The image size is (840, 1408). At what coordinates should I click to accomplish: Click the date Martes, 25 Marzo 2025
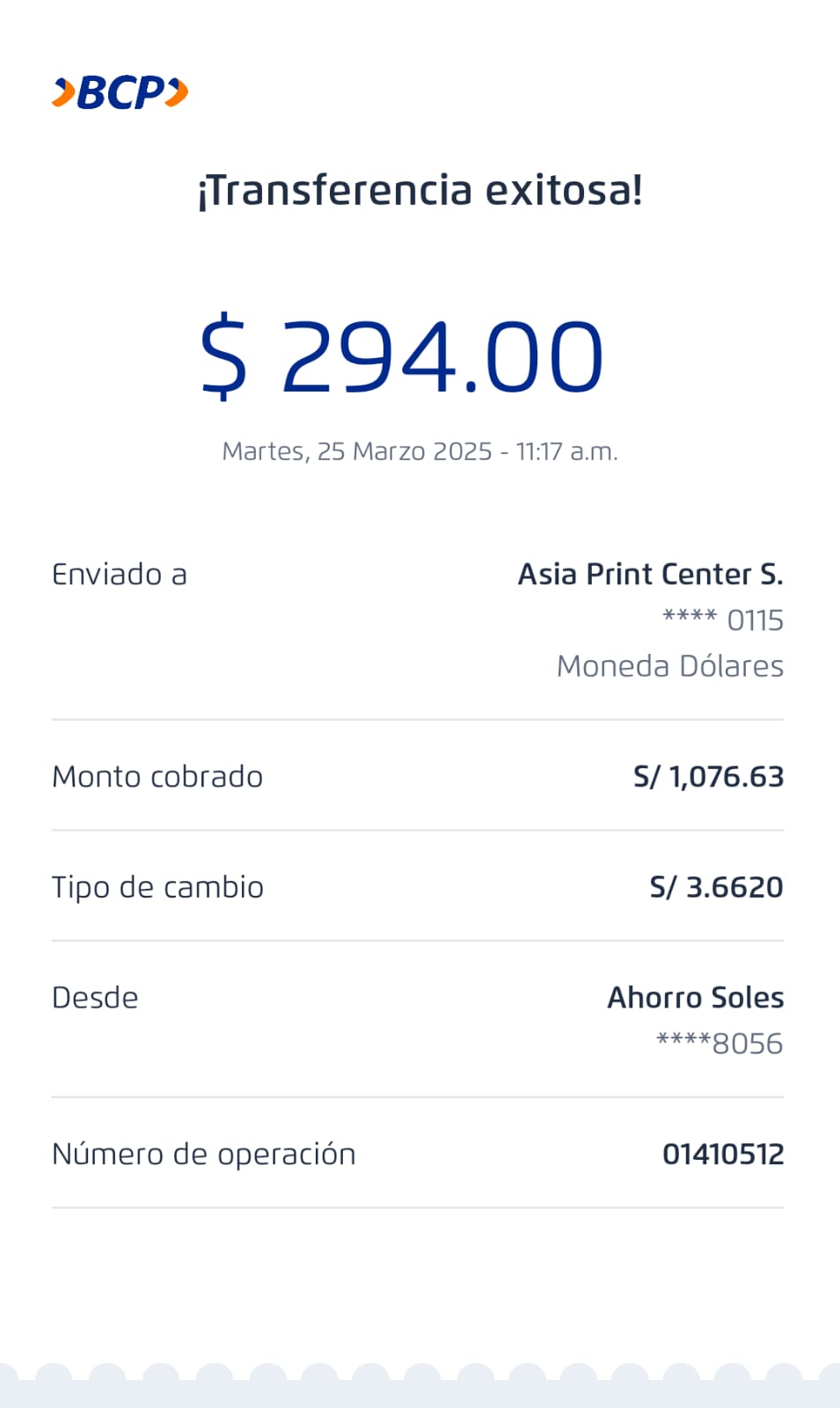pos(357,451)
